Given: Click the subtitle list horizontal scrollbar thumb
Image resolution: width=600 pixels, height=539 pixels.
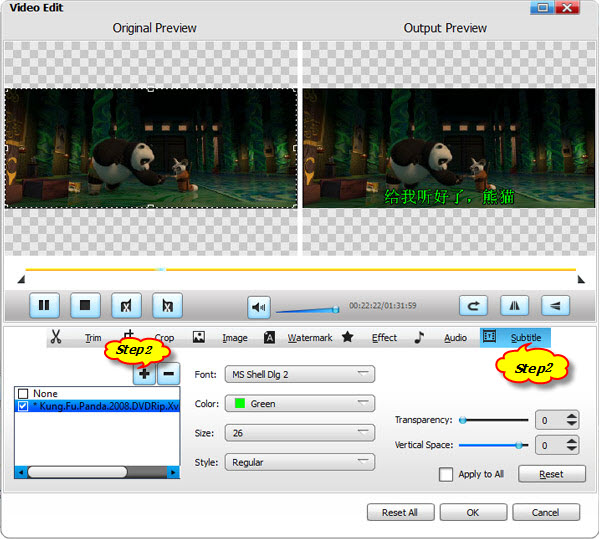Looking at the screenshot, I should coord(77,472).
